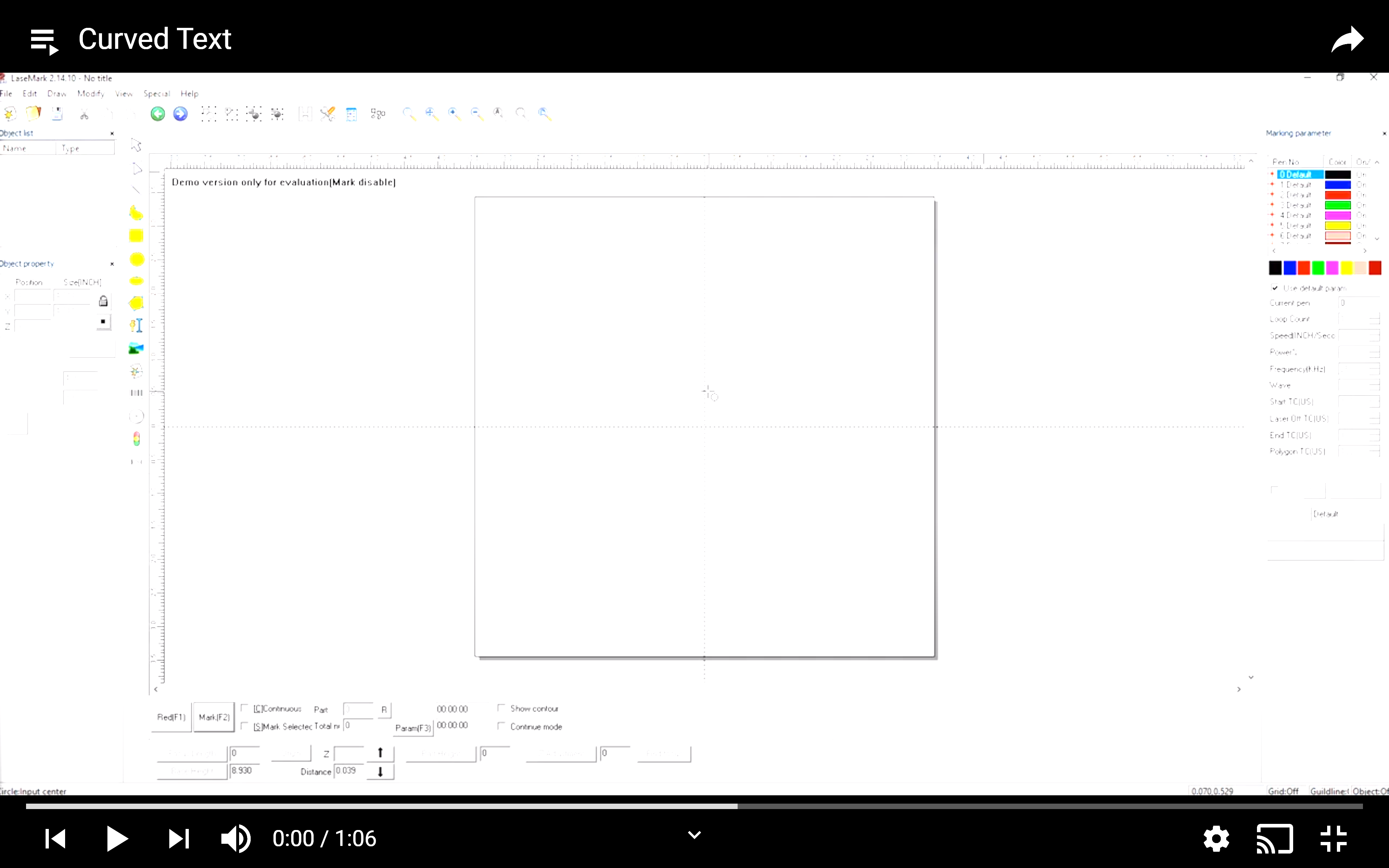The height and width of the screenshot is (868, 1389).
Task: Select the yellow rectangle draw tool
Action: (136, 236)
